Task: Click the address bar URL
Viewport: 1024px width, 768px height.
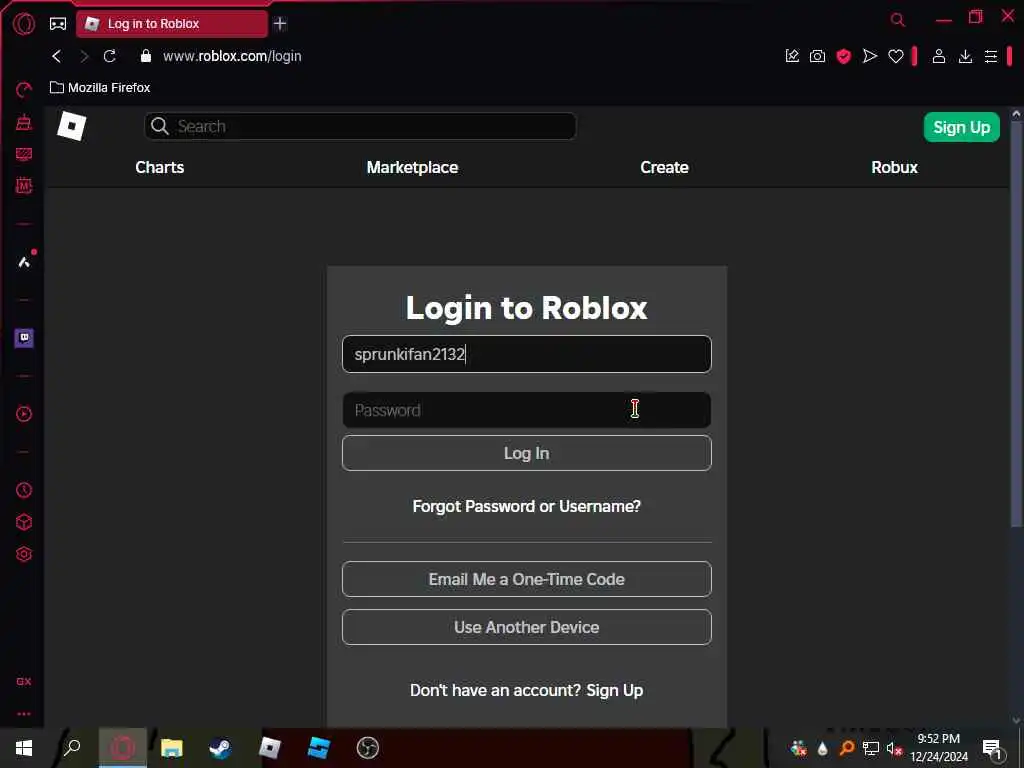Action: point(232,56)
